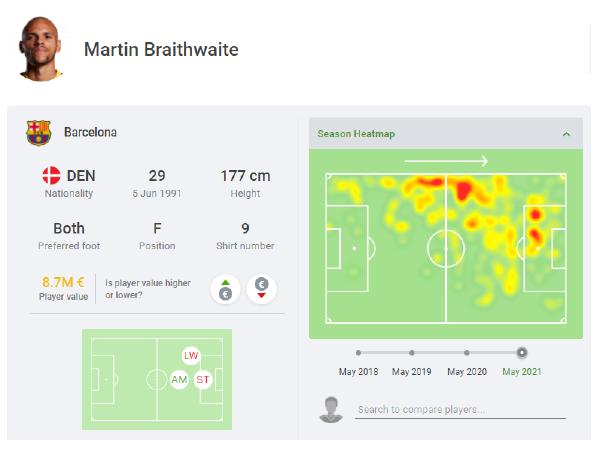This screenshot has width=600, height=450.
Task: Select the May 2021 timeline point
Action: pyautogui.click(x=521, y=353)
